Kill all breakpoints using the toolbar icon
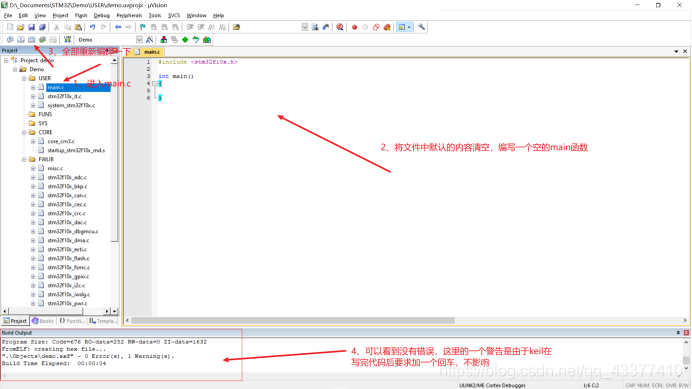 click(x=387, y=27)
